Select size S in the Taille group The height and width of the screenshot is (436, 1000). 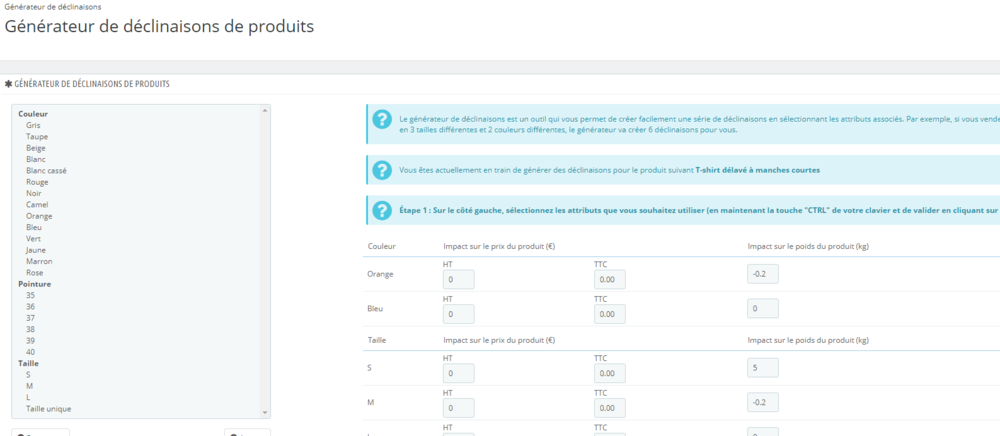coord(28,375)
